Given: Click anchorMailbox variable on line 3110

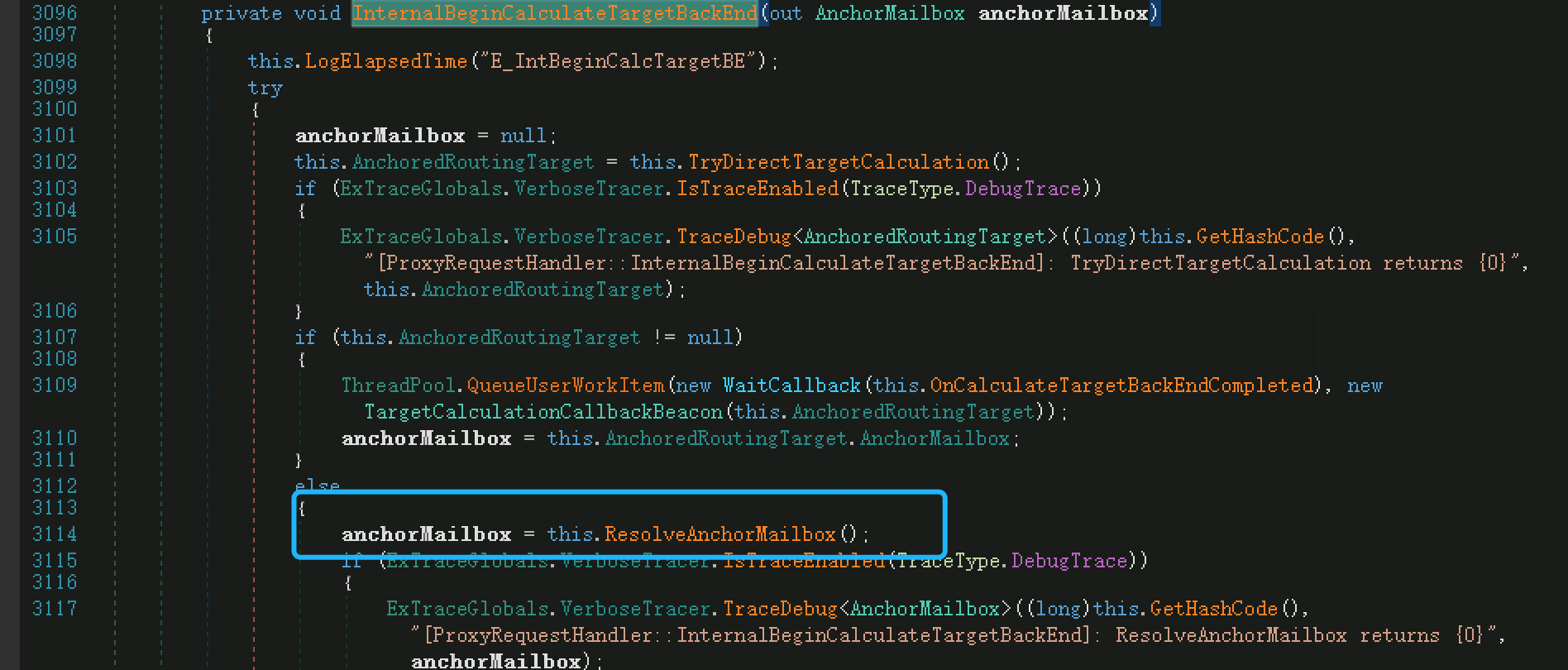Looking at the screenshot, I should click(427, 438).
